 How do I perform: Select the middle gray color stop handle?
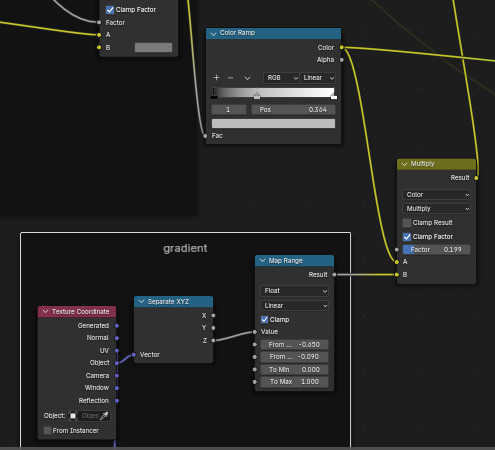click(257, 96)
